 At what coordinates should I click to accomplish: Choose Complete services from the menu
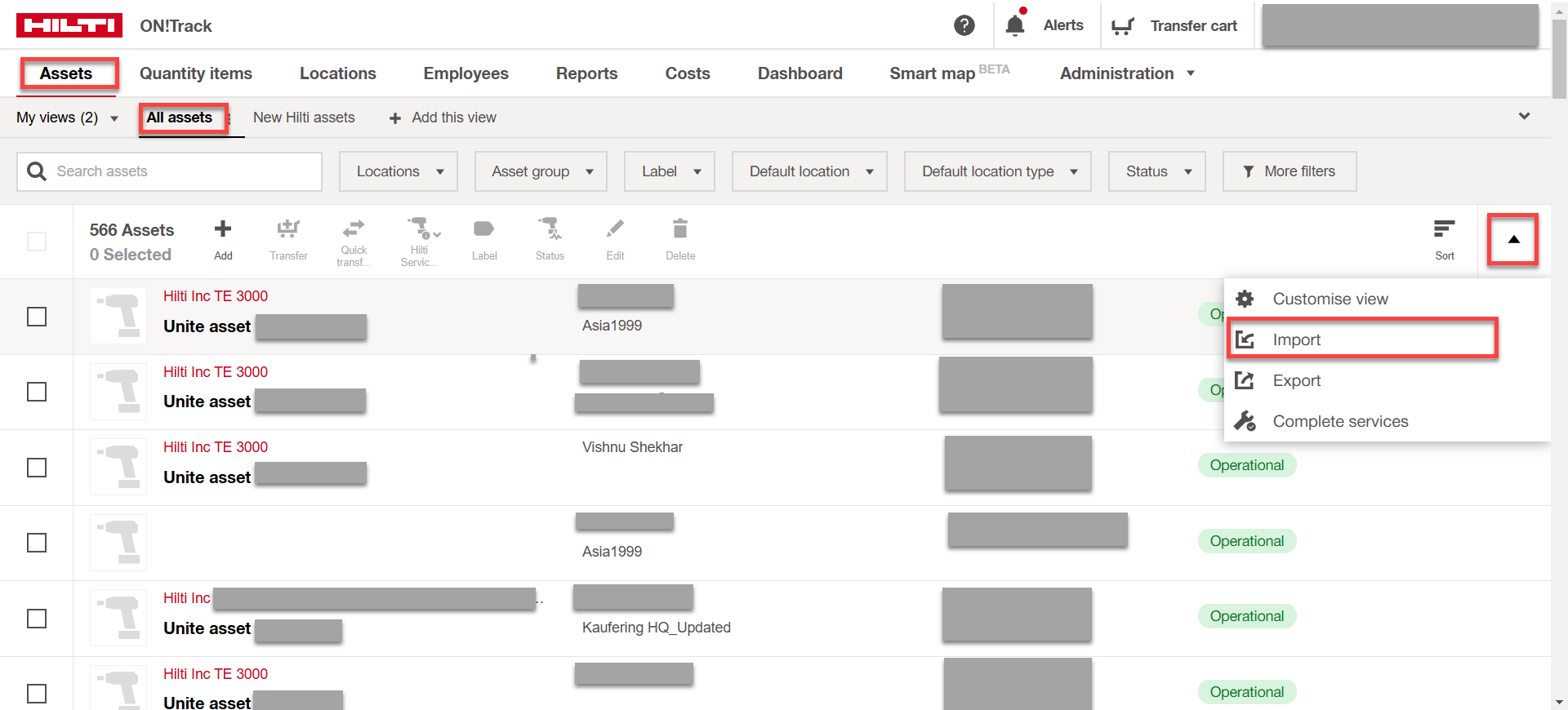click(x=1387, y=421)
